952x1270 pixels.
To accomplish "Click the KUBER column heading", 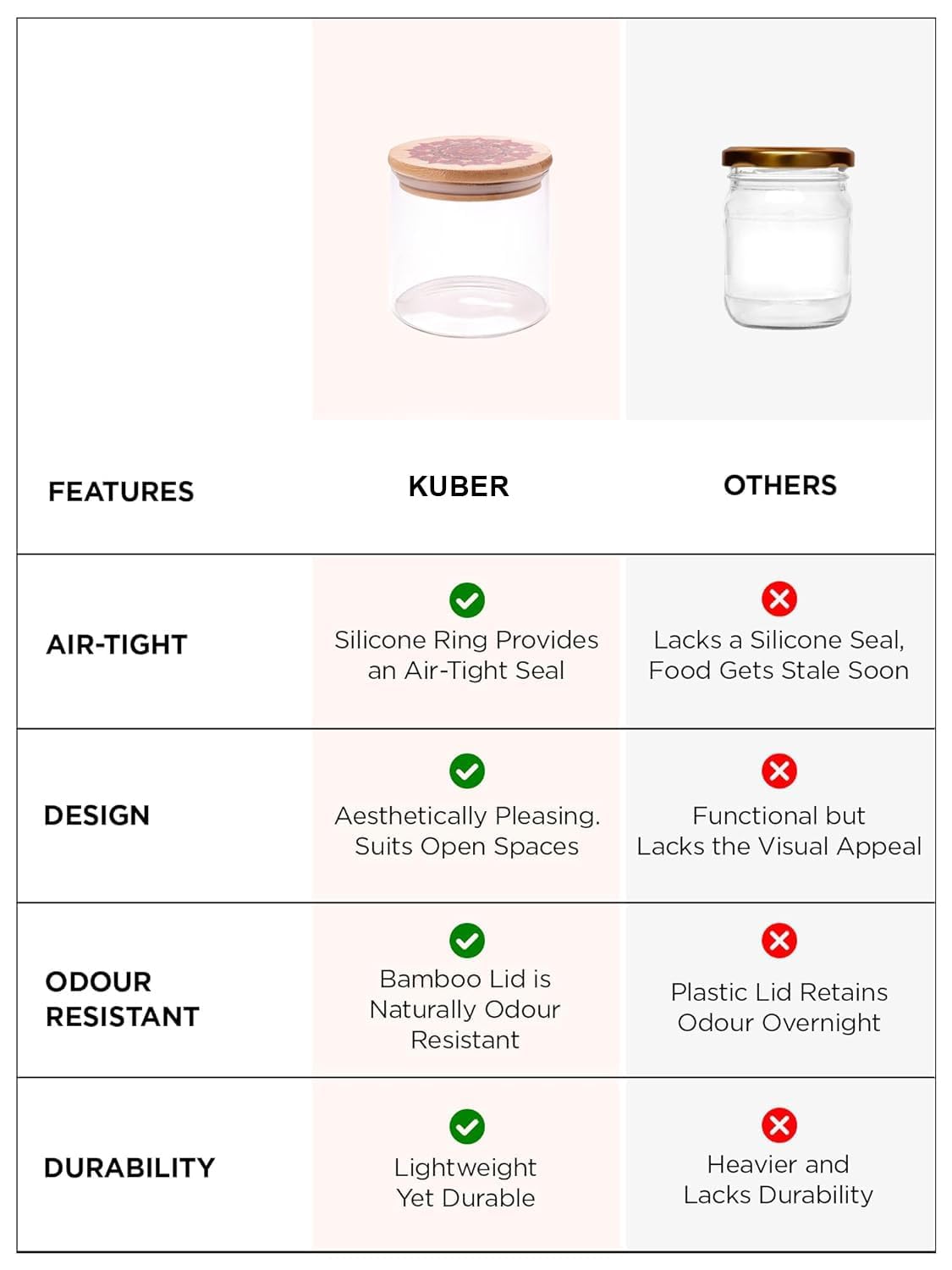I will (x=459, y=487).
